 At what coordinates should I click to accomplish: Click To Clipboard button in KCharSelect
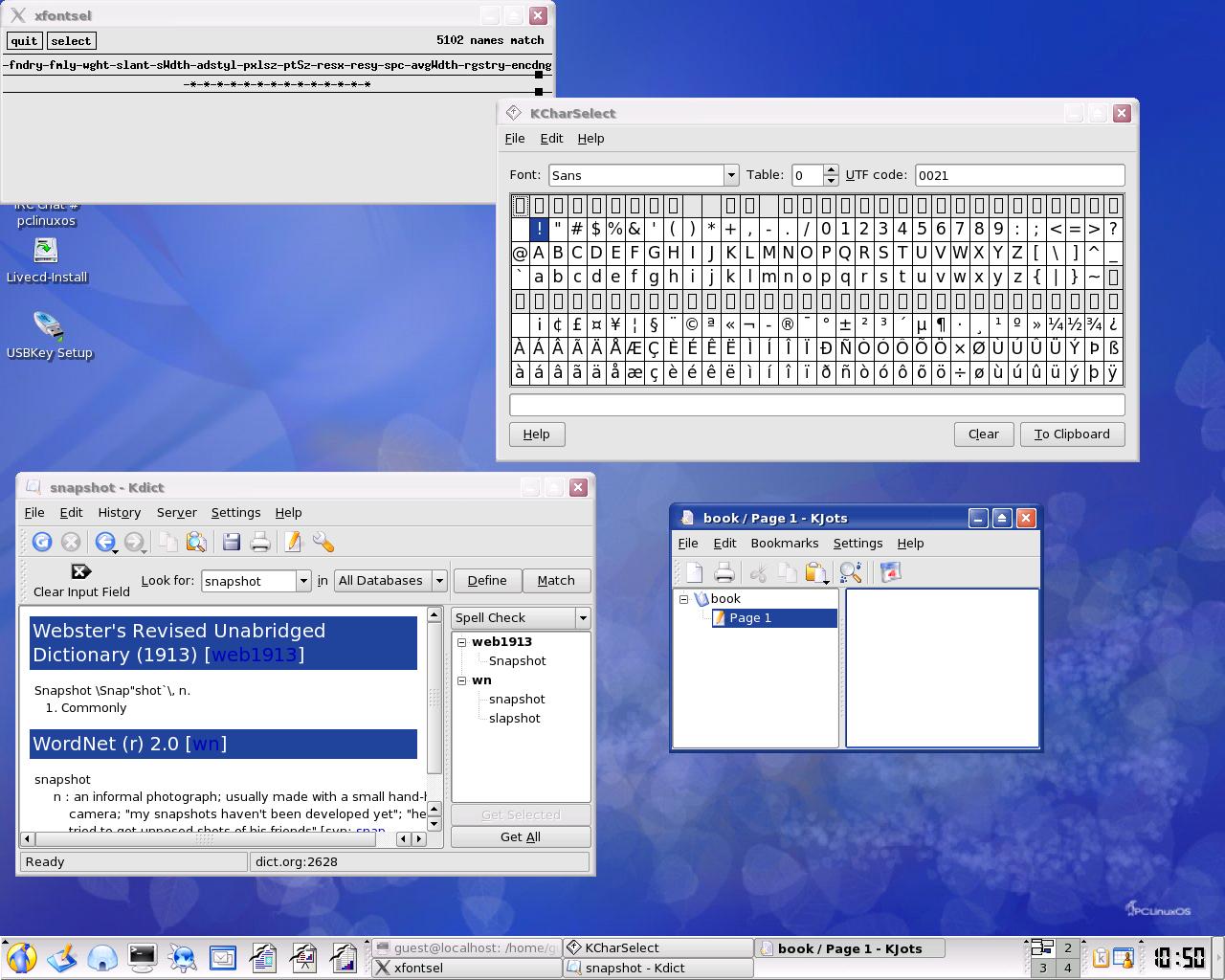pos(1072,434)
